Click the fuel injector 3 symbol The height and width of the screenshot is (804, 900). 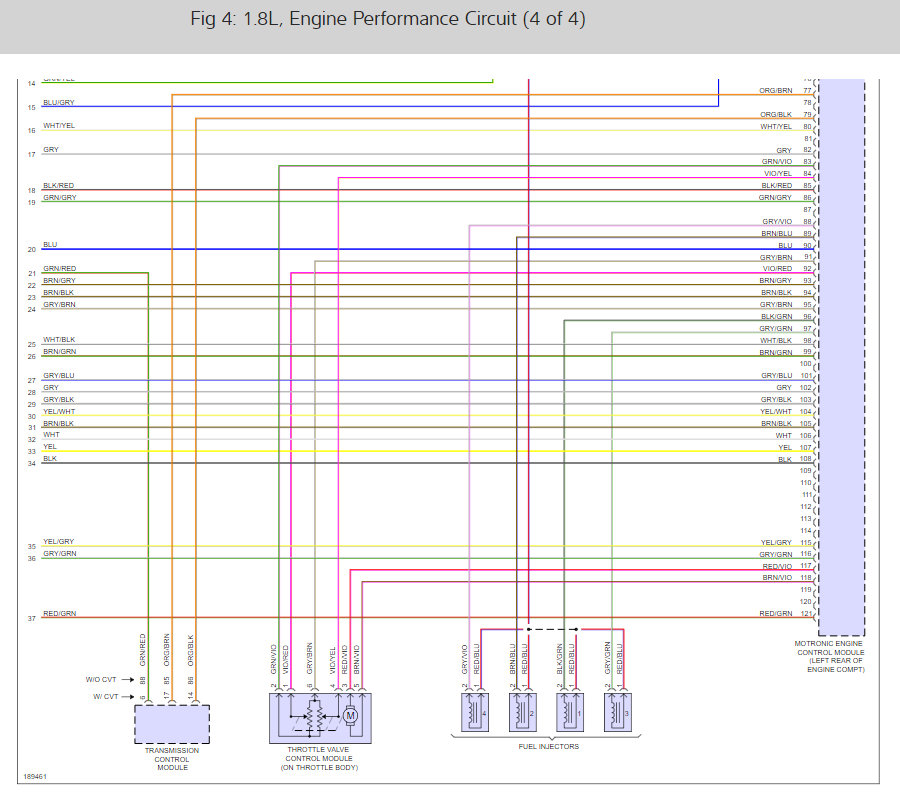click(618, 712)
